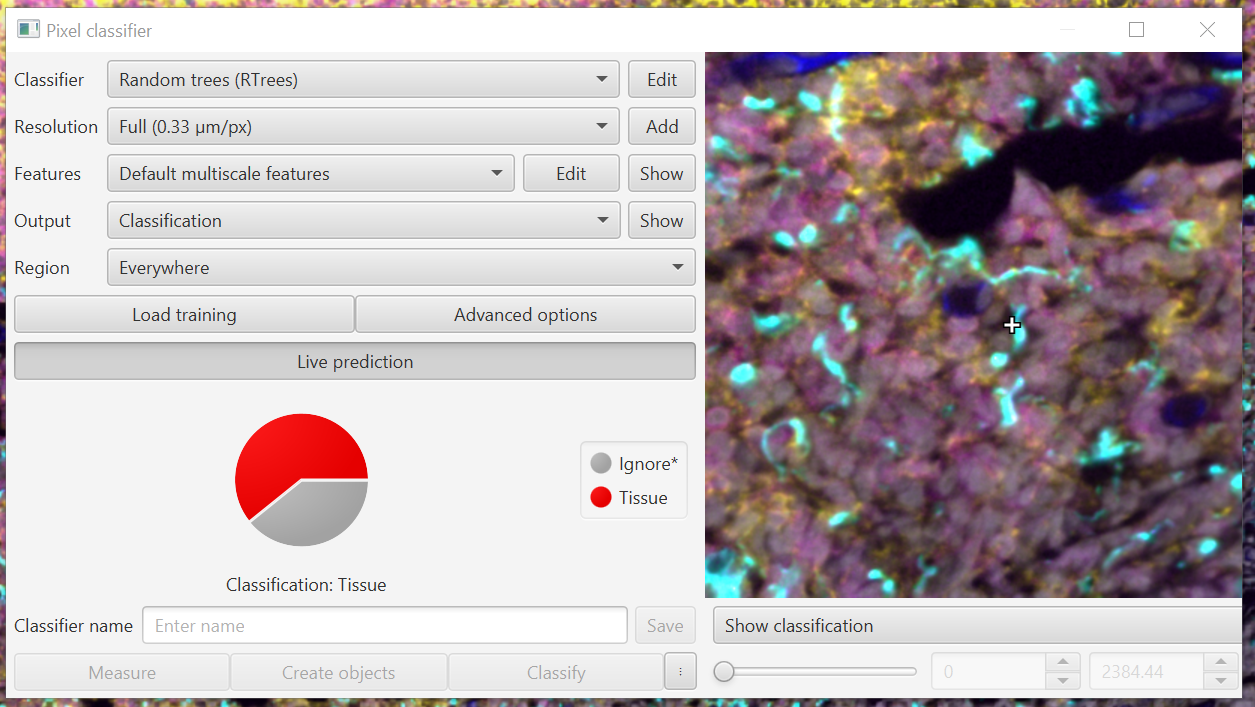Open the Resolution dropdown

363,127
